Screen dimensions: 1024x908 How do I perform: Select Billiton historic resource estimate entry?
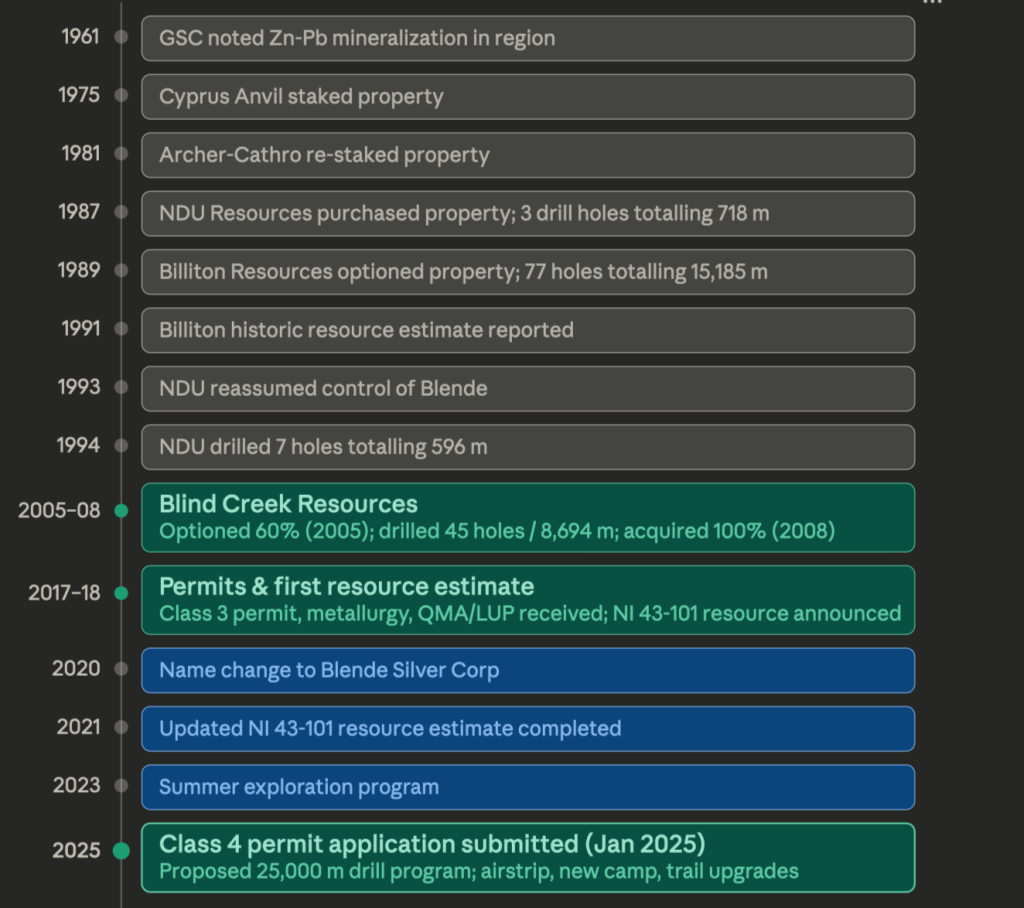coord(528,330)
